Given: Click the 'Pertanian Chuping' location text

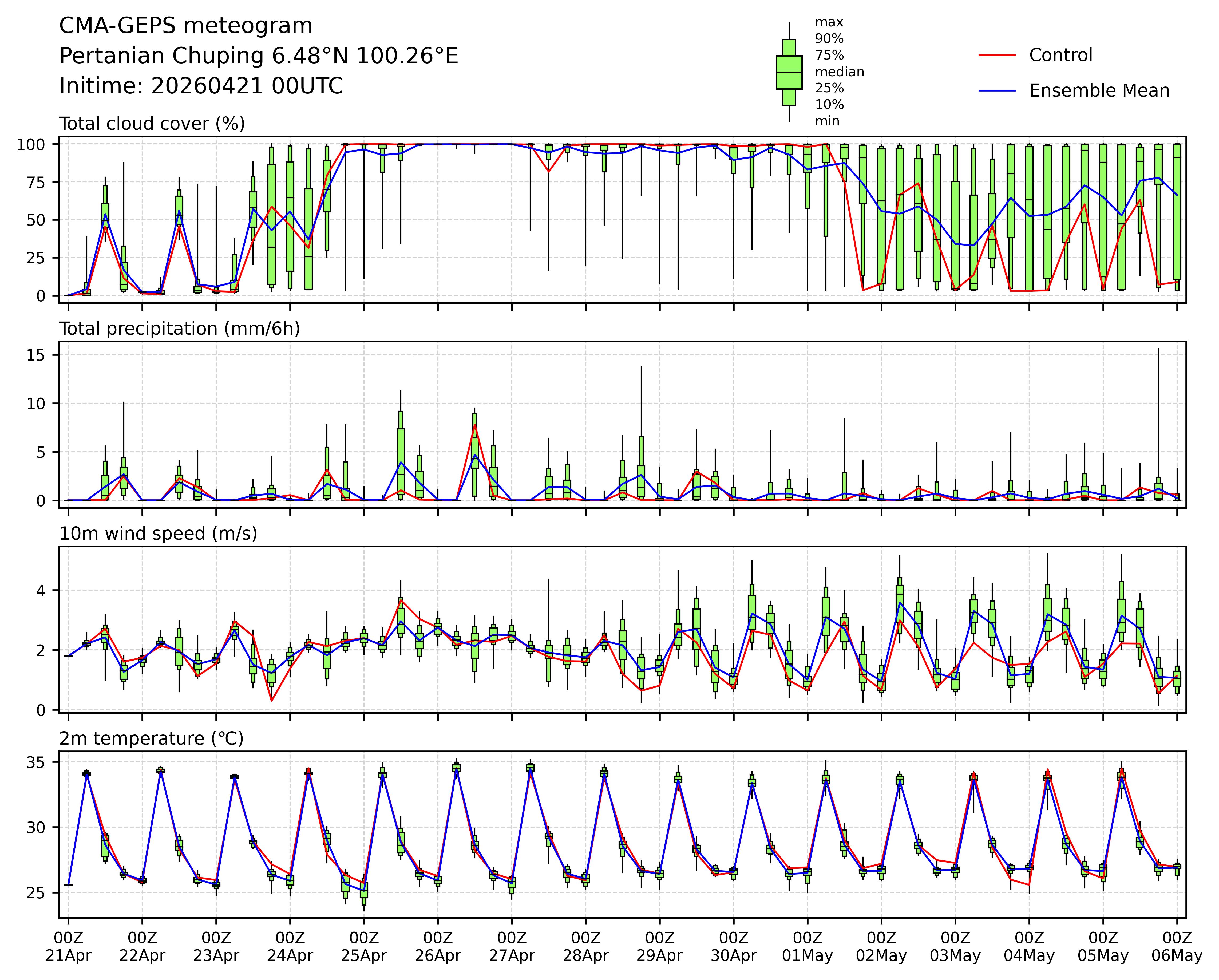Looking at the screenshot, I should point(161,56).
